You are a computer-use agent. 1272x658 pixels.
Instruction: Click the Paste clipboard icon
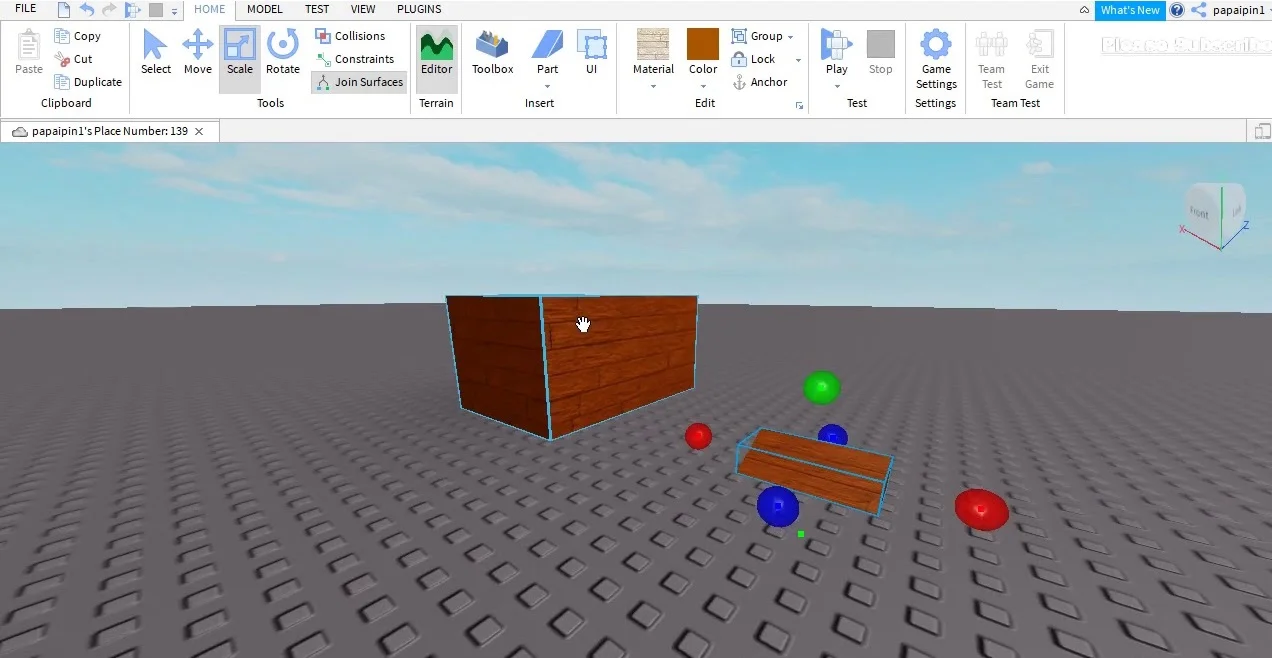coord(29,52)
